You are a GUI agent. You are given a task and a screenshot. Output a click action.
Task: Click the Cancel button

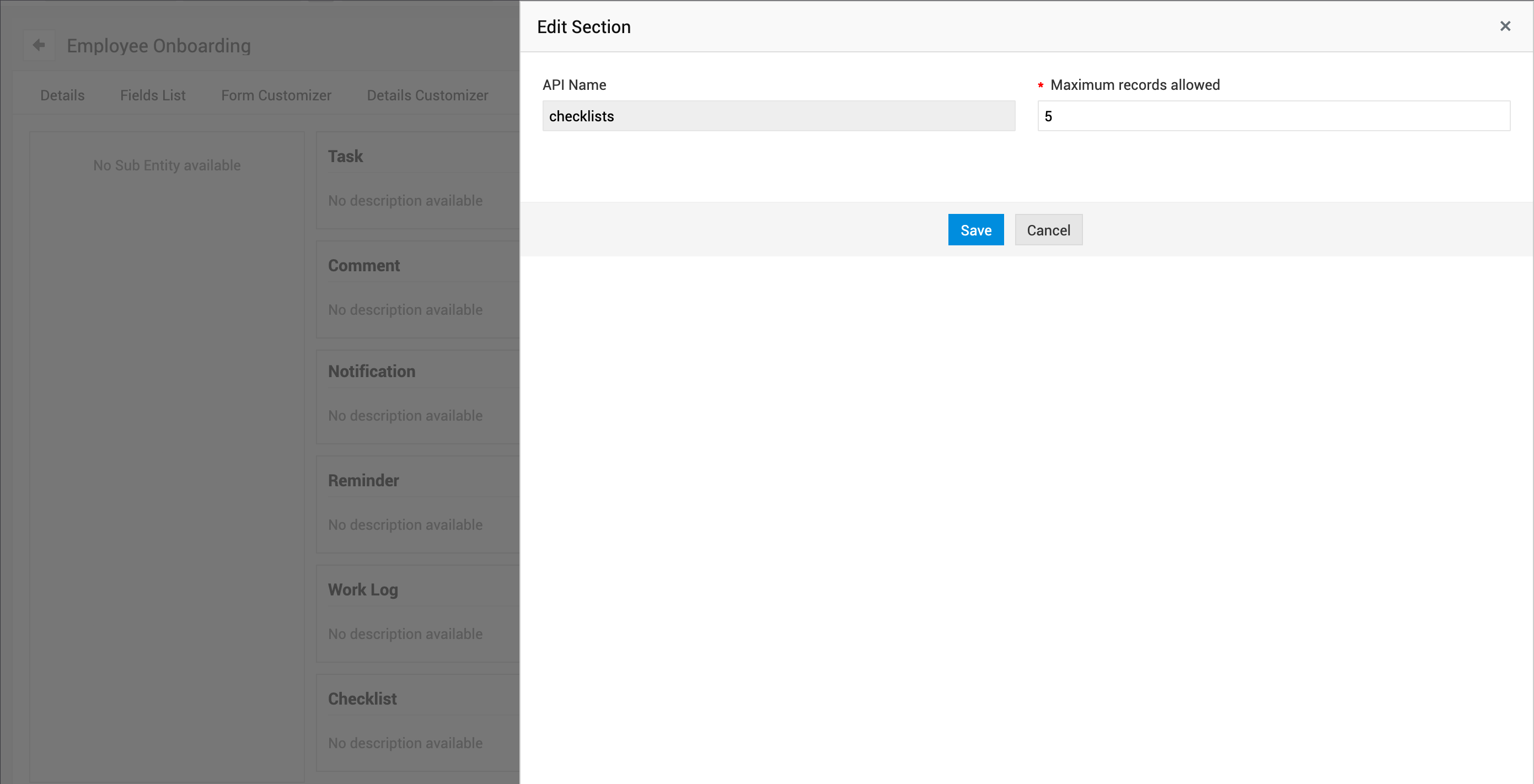coord(1048,230)
